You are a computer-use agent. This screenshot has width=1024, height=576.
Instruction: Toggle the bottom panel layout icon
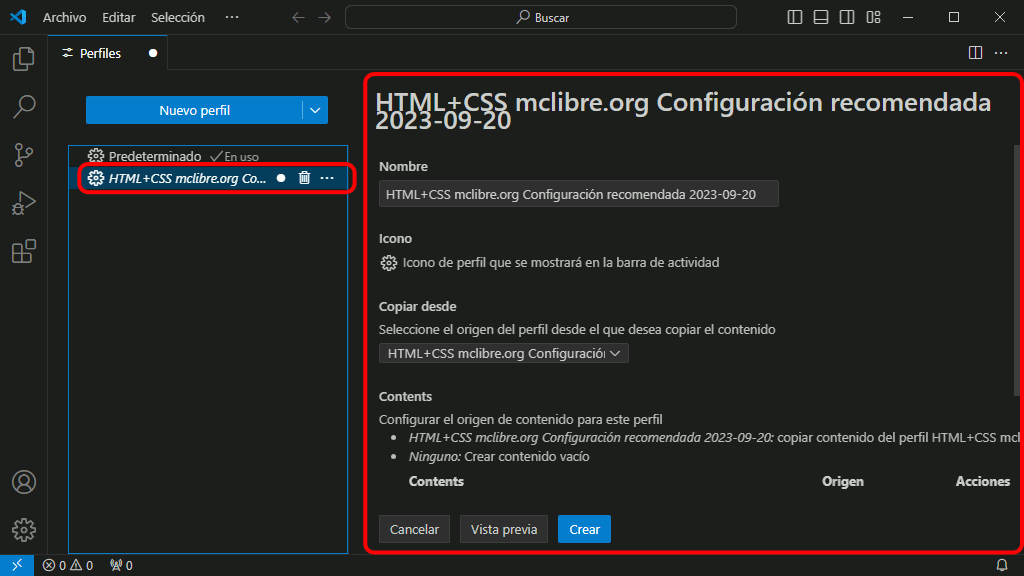[821, 17]
